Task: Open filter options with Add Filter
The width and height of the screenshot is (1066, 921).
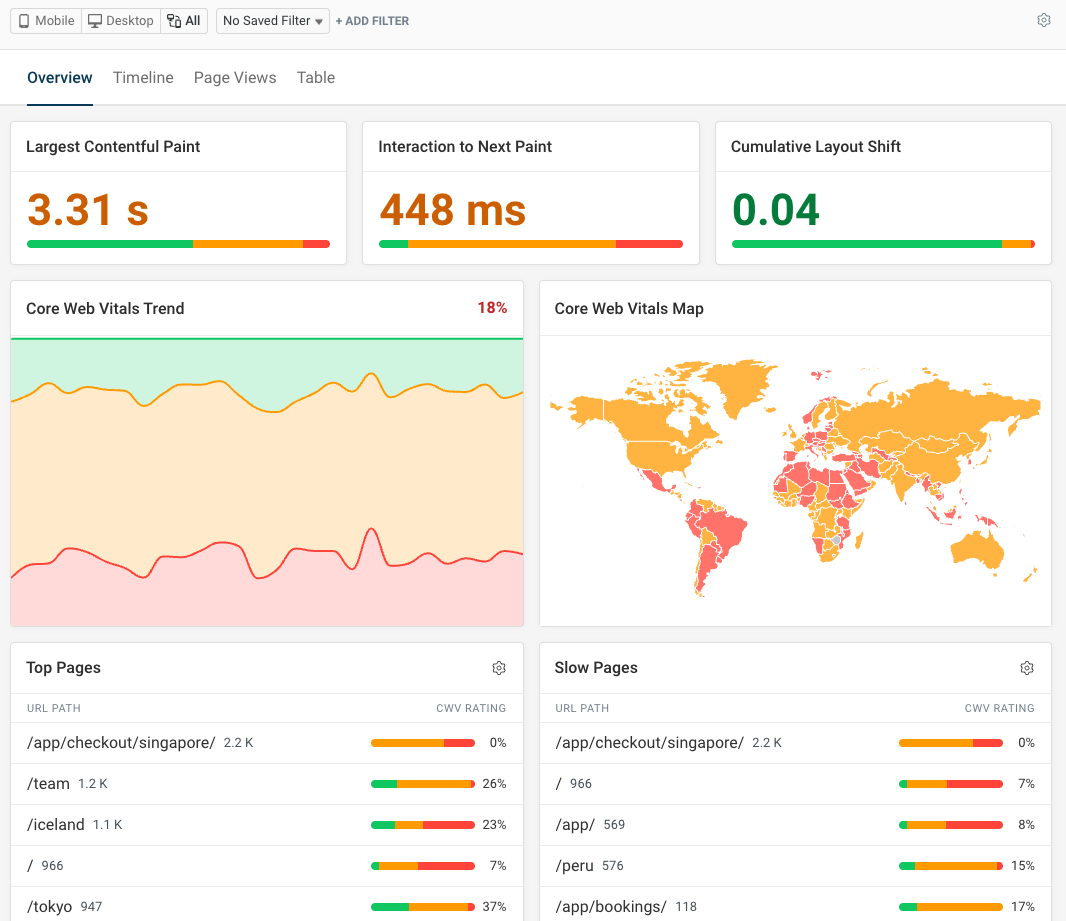Action: pyautogui.click(x=372, y=20)
